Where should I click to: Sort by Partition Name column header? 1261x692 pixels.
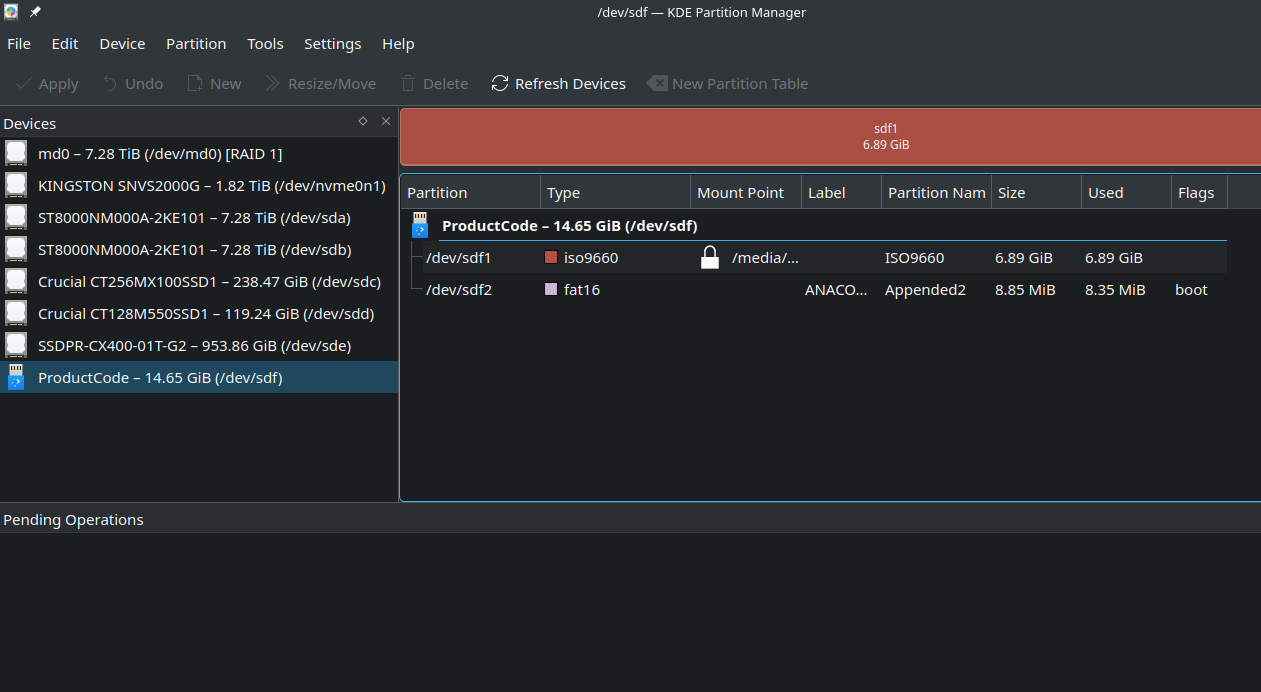[x=936, y=193]
